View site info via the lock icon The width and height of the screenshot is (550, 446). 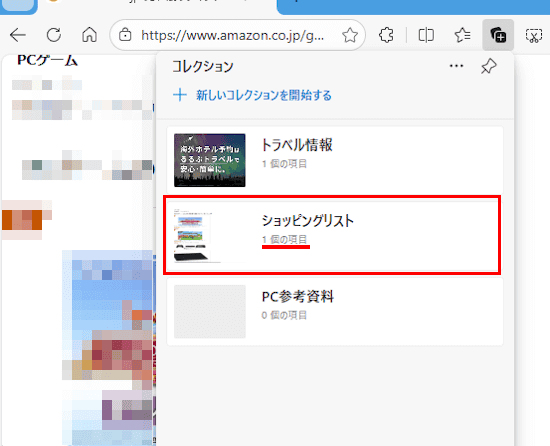[125, 35]
